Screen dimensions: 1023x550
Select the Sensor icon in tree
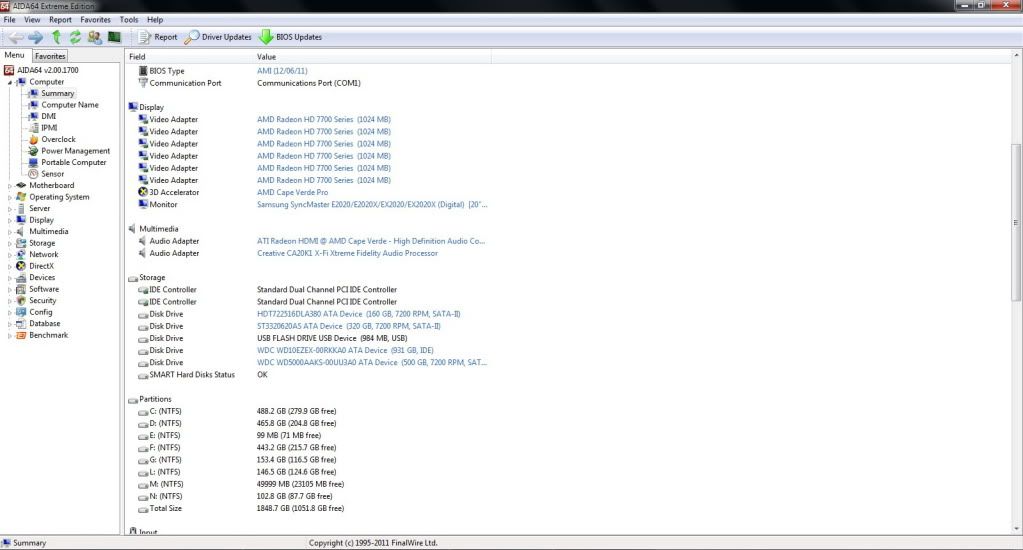coord(33,174)
